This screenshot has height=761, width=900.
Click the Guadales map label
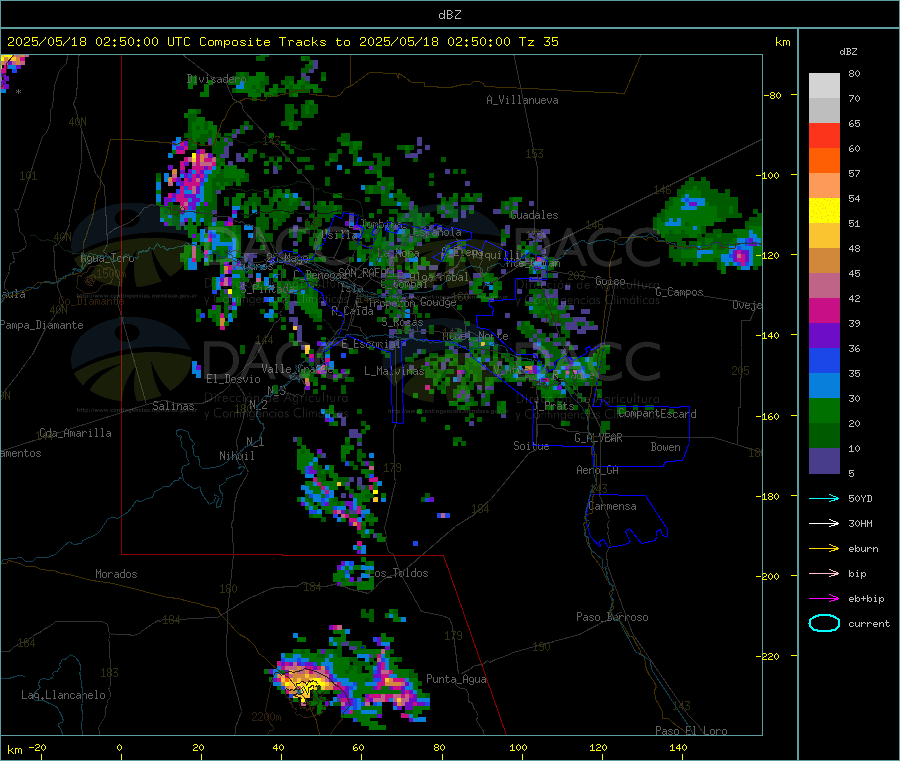coord(534,215)
